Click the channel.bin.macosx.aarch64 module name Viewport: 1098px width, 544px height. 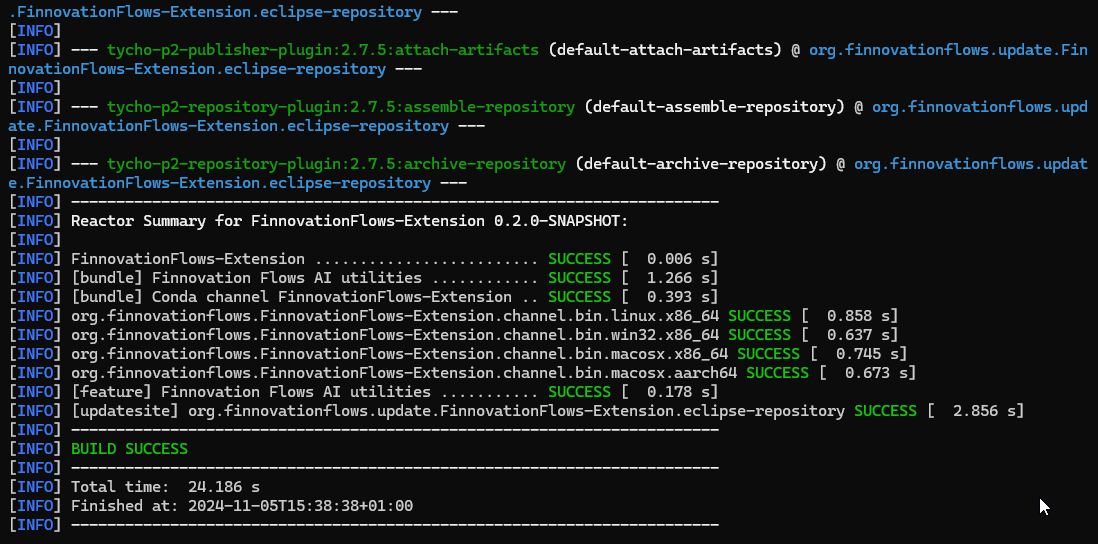407,373
